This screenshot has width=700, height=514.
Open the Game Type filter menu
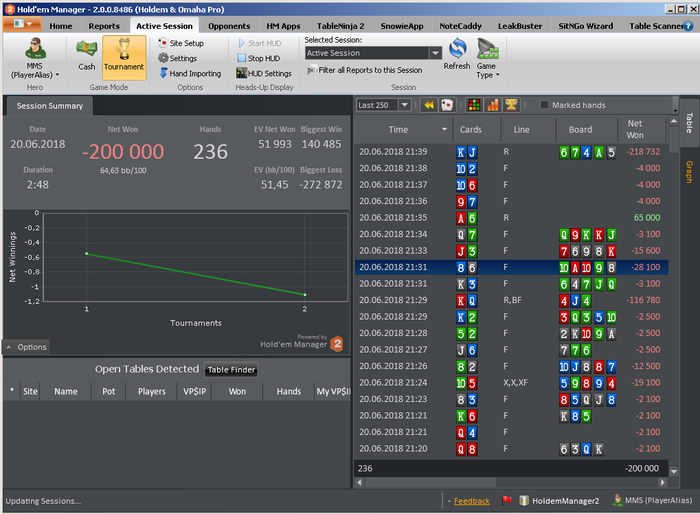click(x=488, y=59)
